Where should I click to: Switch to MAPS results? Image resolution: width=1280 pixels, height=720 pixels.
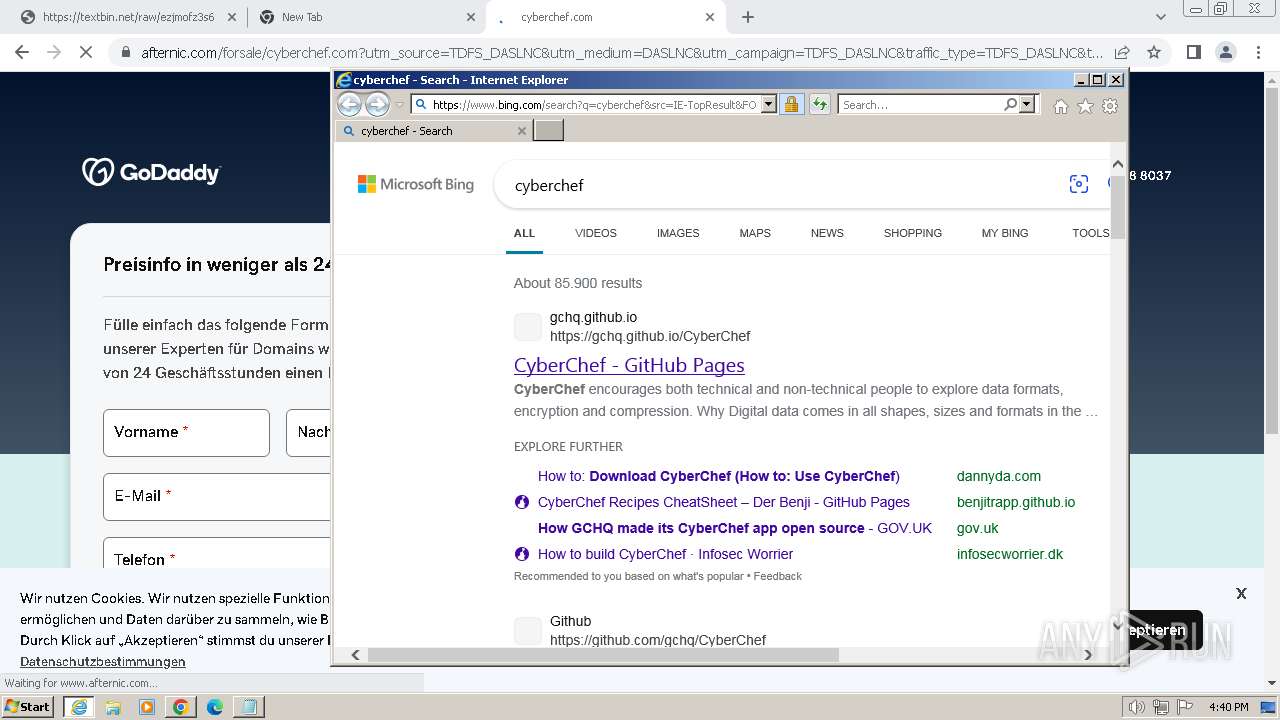pyautogui.click(x=755, y=233)
